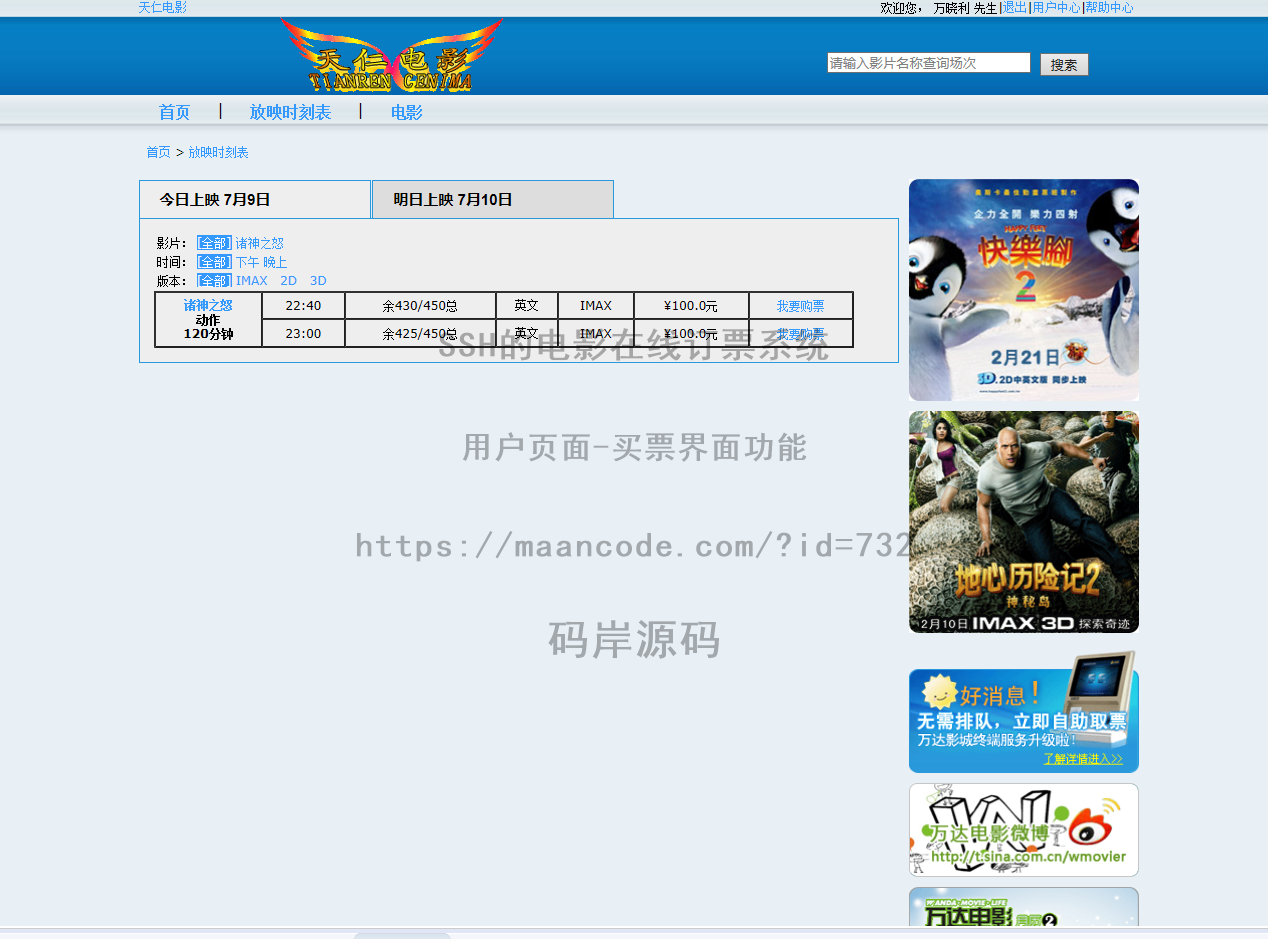Focus the movie name search field
The image size is (1268, 939).
pyautogui.click(x=929, y=63)
